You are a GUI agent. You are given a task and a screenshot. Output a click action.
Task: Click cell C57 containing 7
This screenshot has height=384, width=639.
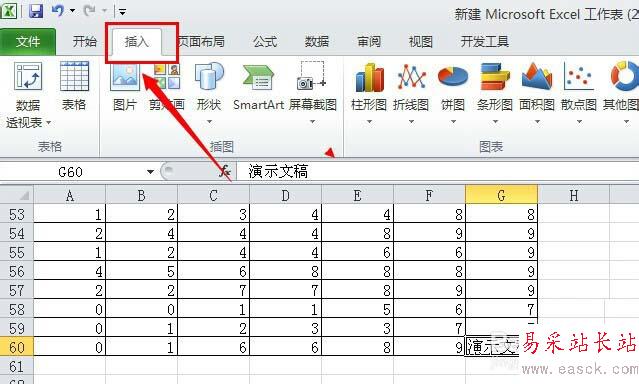(x=214, y=290)
